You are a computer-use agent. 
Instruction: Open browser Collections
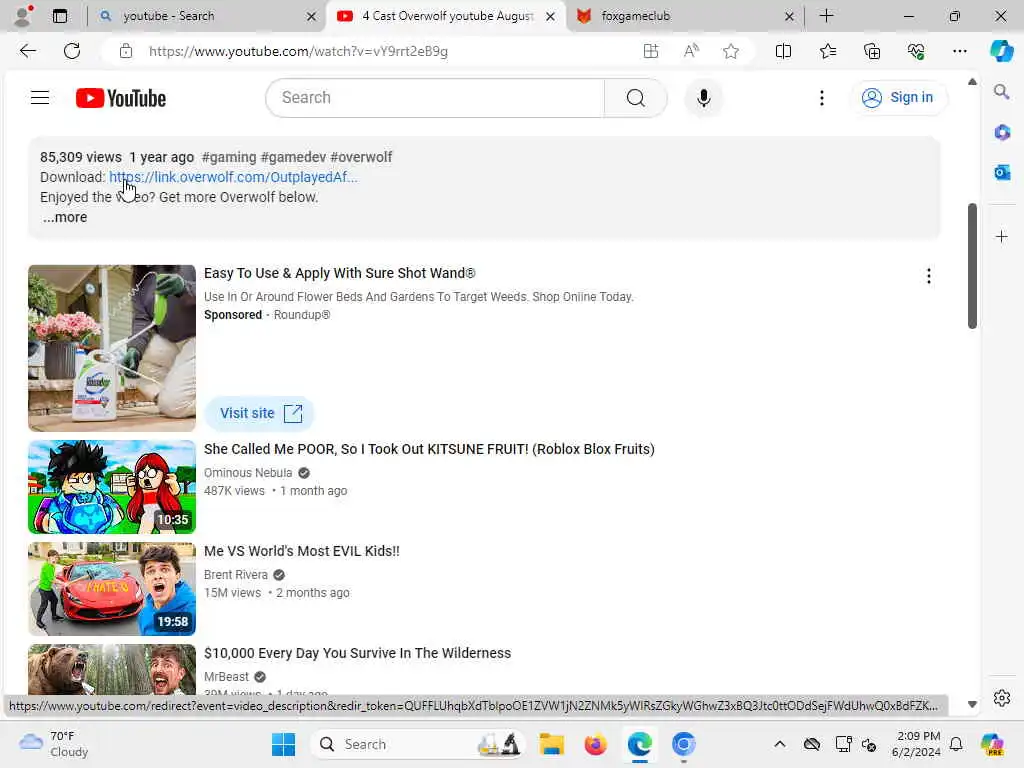coord(872,51)
